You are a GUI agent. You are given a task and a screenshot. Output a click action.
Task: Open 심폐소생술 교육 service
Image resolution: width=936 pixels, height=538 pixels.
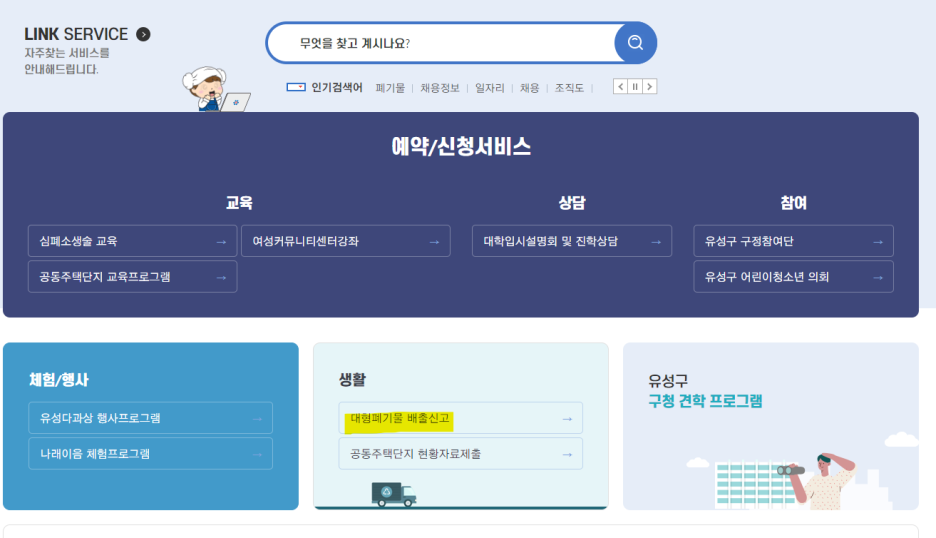pos(133,241)
